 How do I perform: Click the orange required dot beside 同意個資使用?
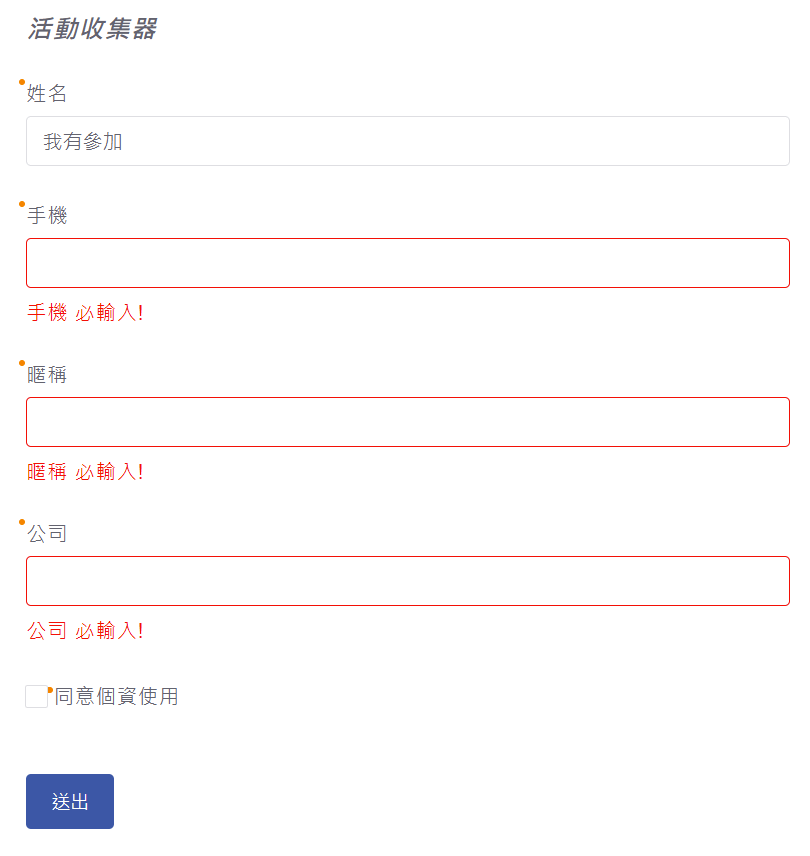pos(50,690)
